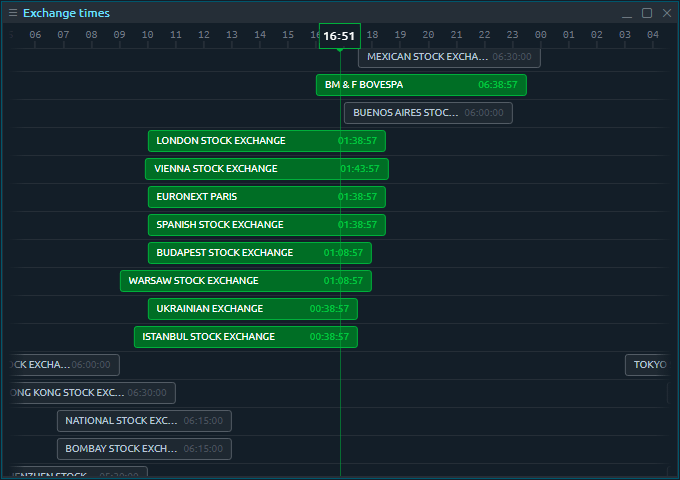Click the exchange bar showing 06:00:00 beside Hong Kong

[64, 365]
